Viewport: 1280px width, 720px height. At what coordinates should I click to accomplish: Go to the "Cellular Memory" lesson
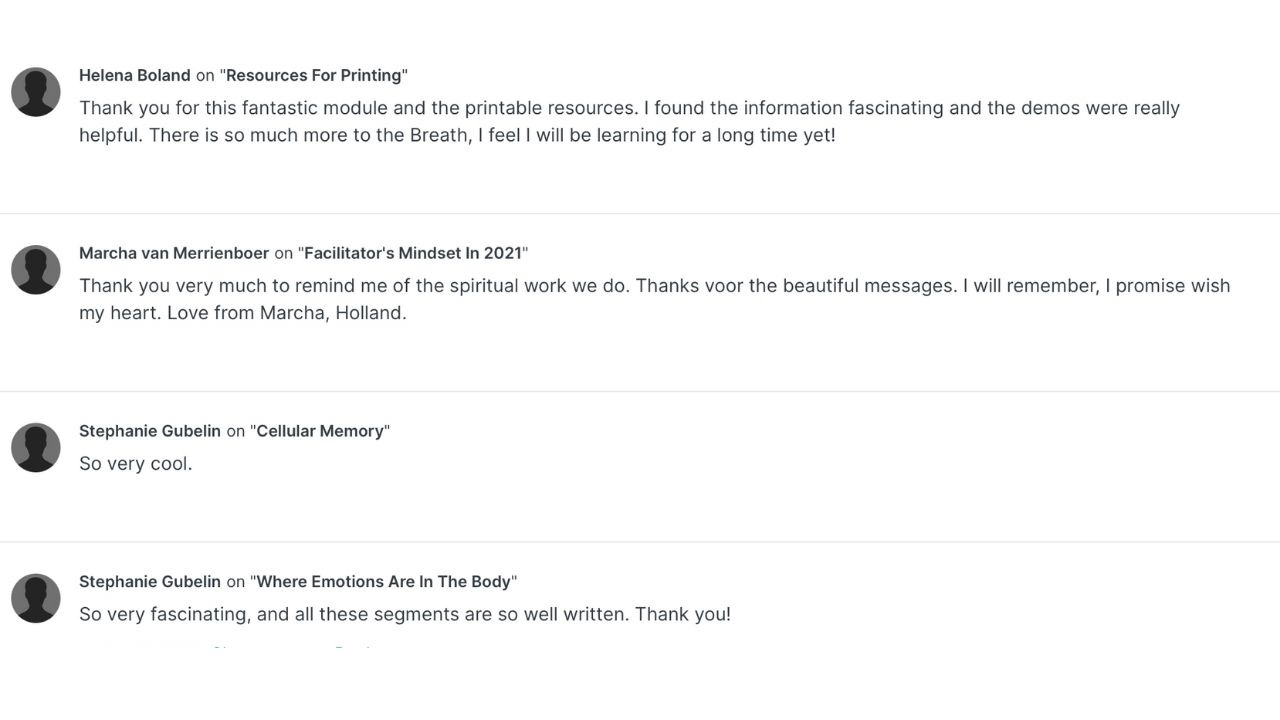point(320,431)
